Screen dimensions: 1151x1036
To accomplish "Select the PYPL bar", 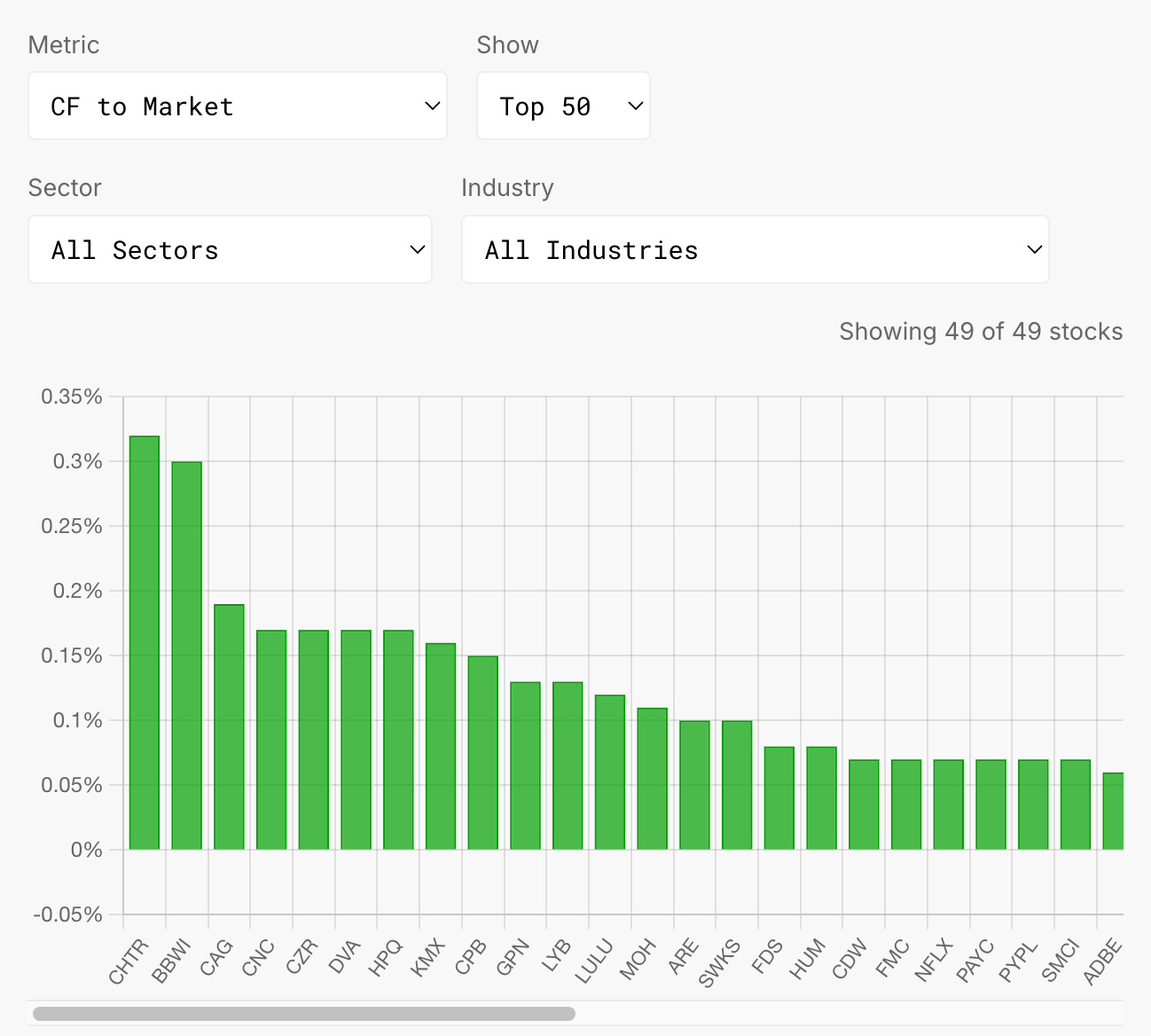I will point(1033,804).
